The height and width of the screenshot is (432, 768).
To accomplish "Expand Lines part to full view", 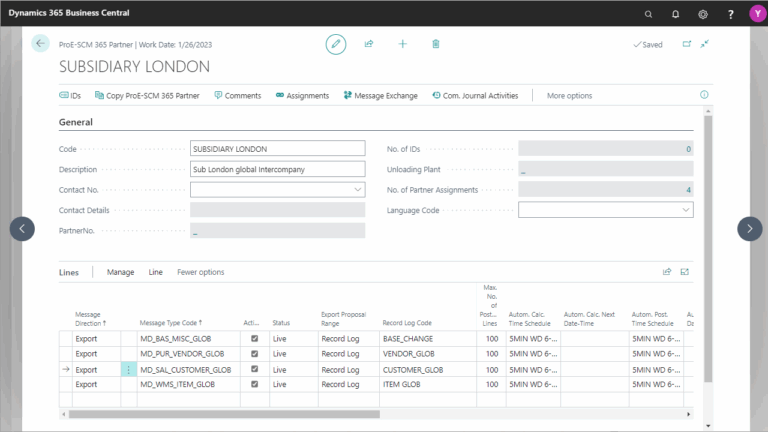I will tap(684, 272).
